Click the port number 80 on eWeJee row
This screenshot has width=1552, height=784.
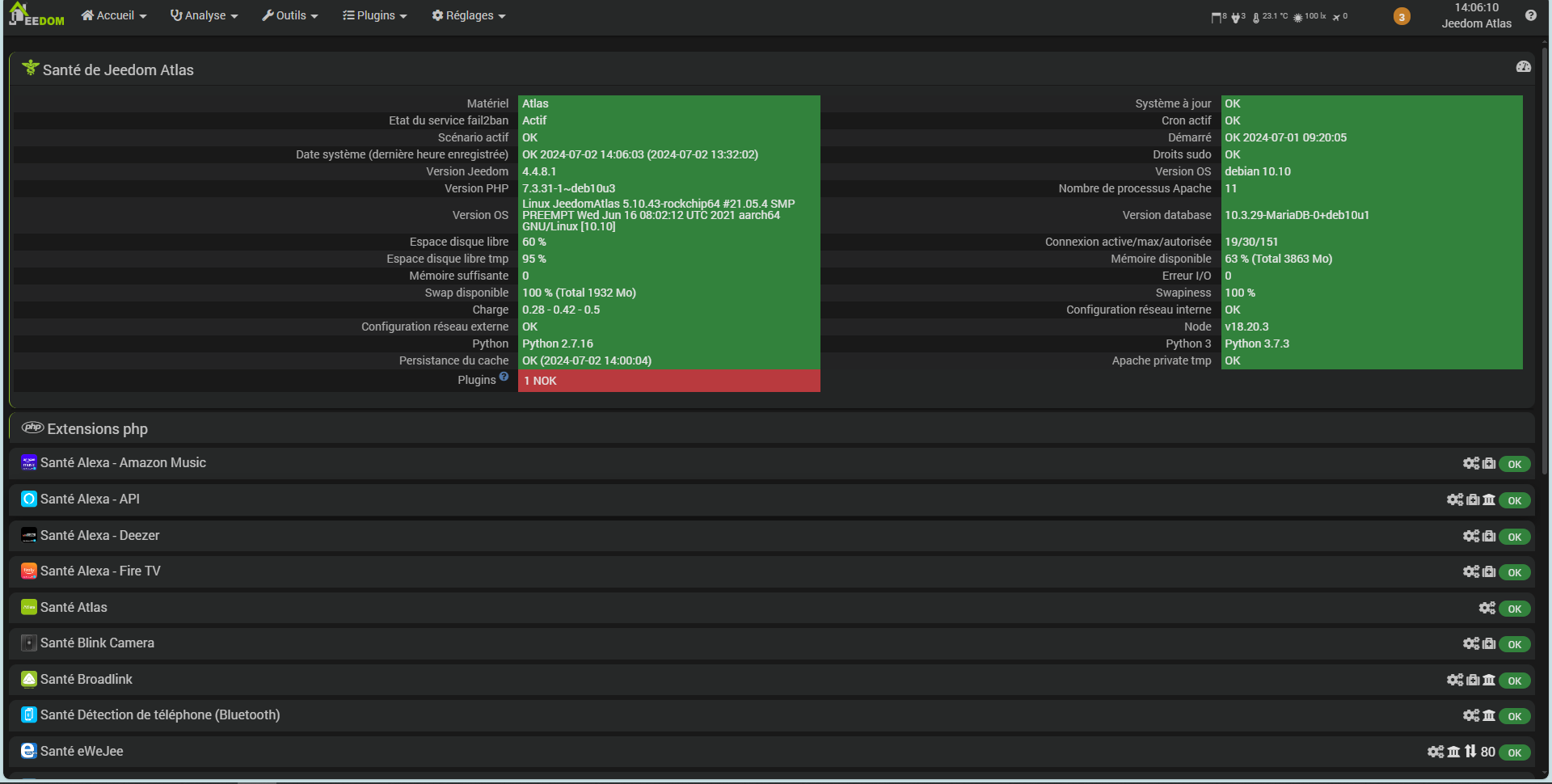pos(1488,752)
